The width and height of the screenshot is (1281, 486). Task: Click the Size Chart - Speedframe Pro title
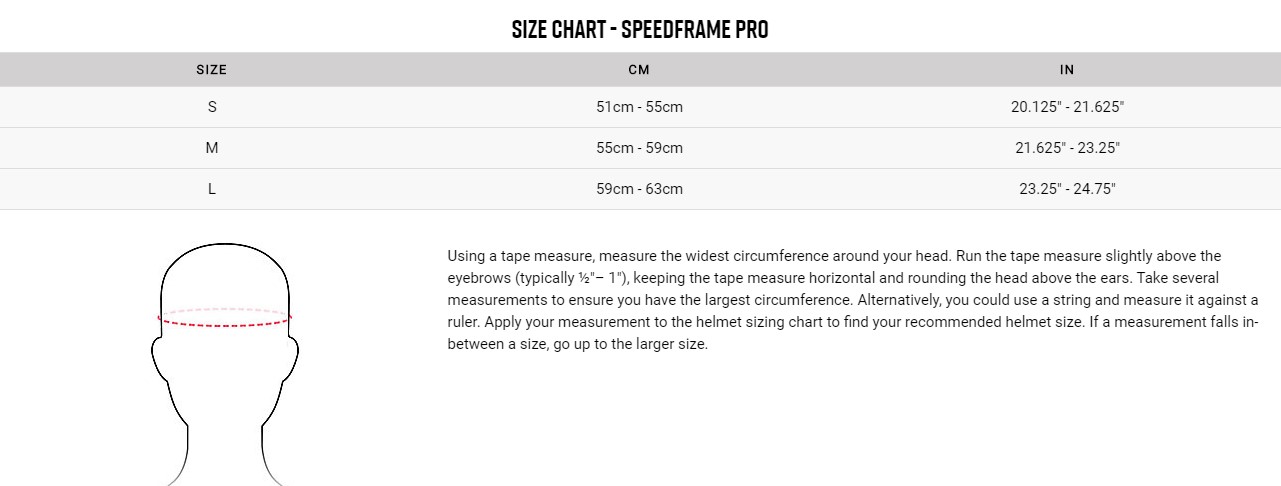click(640, 29)
